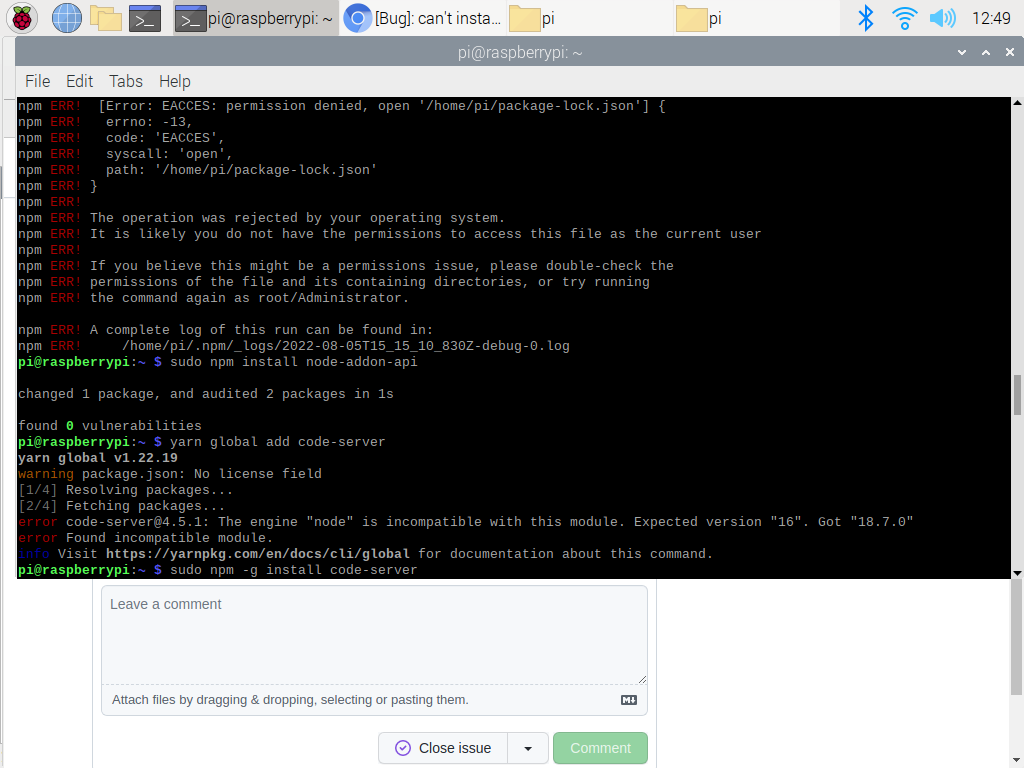Click the Attach files by dragging area
Image resolution: width=1024 pixels, height=768 pixels.
(x=291, y=700)
